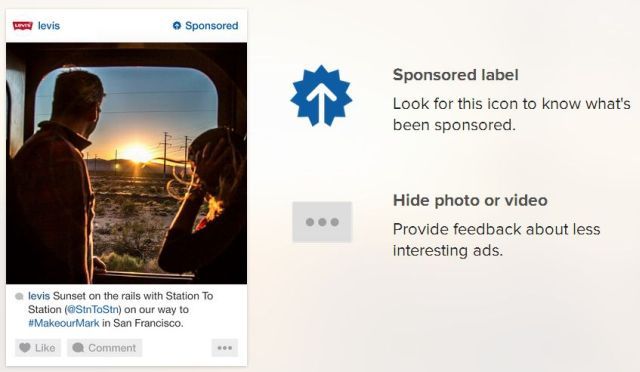The width and height of the screenshot is (640, 372).
Task: Click the heart icon on Like
Action: point(25,347)
